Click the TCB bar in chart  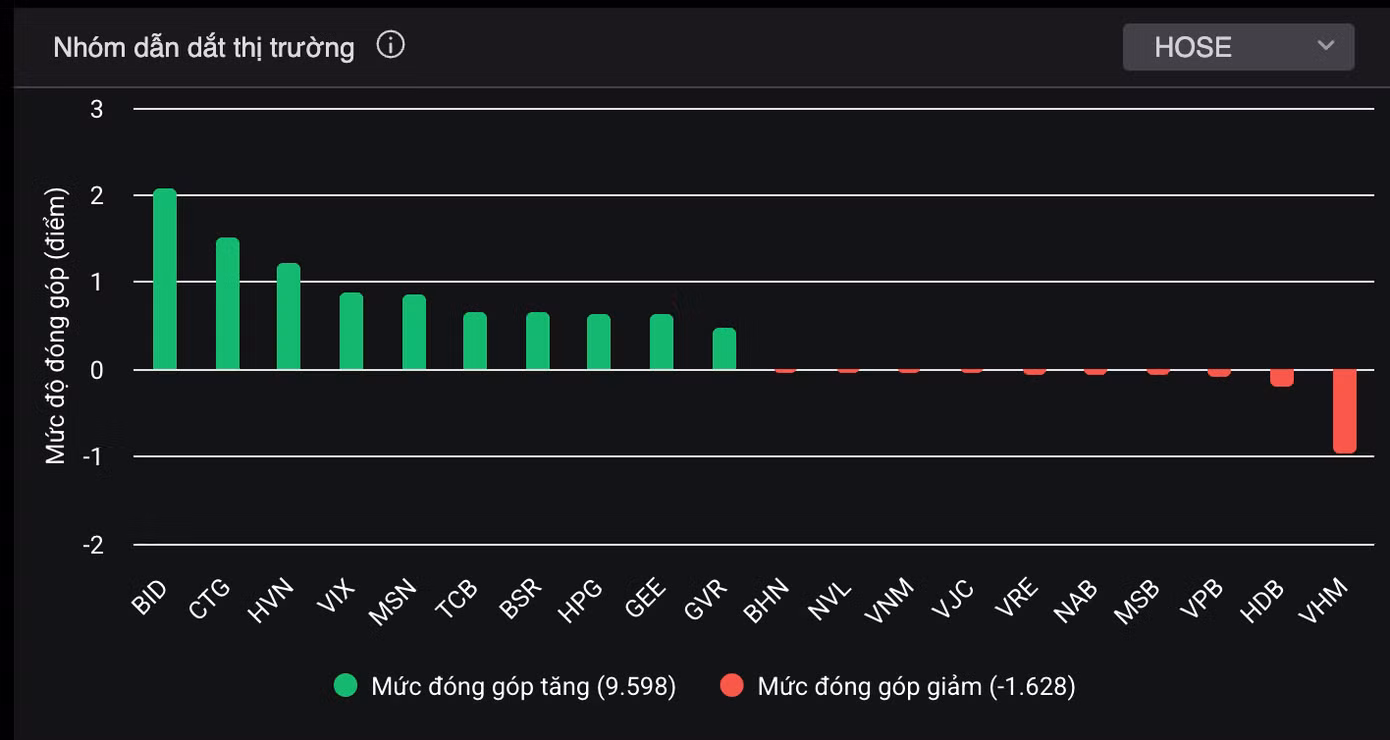pos(475,341)
